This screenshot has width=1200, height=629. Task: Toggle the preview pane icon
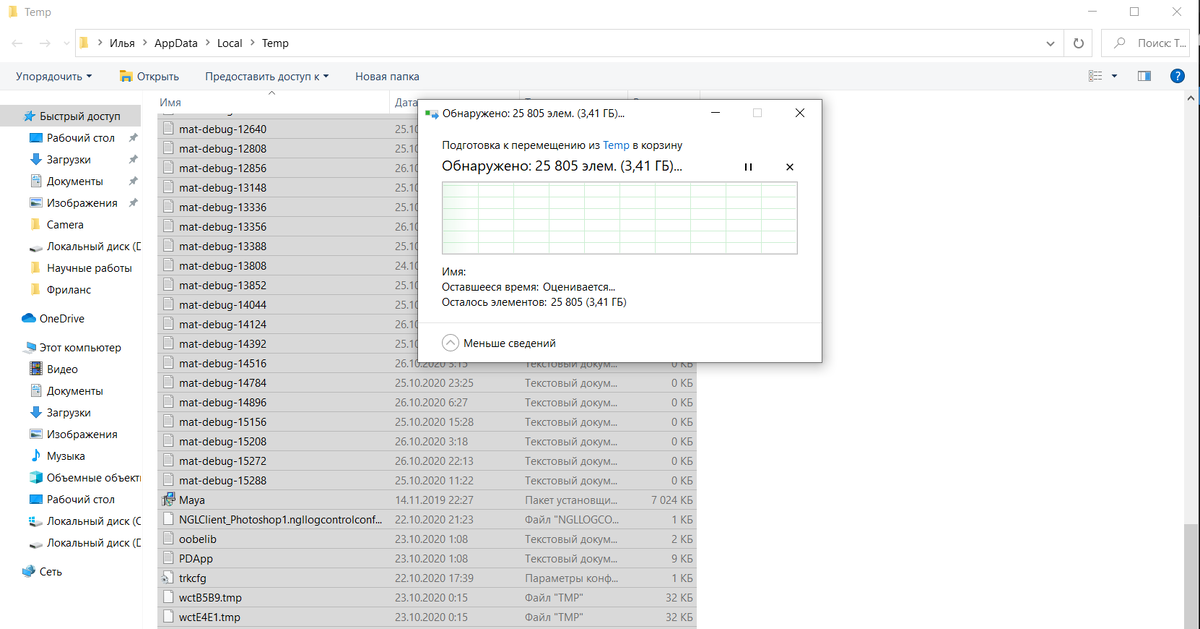coord(1145,76)
